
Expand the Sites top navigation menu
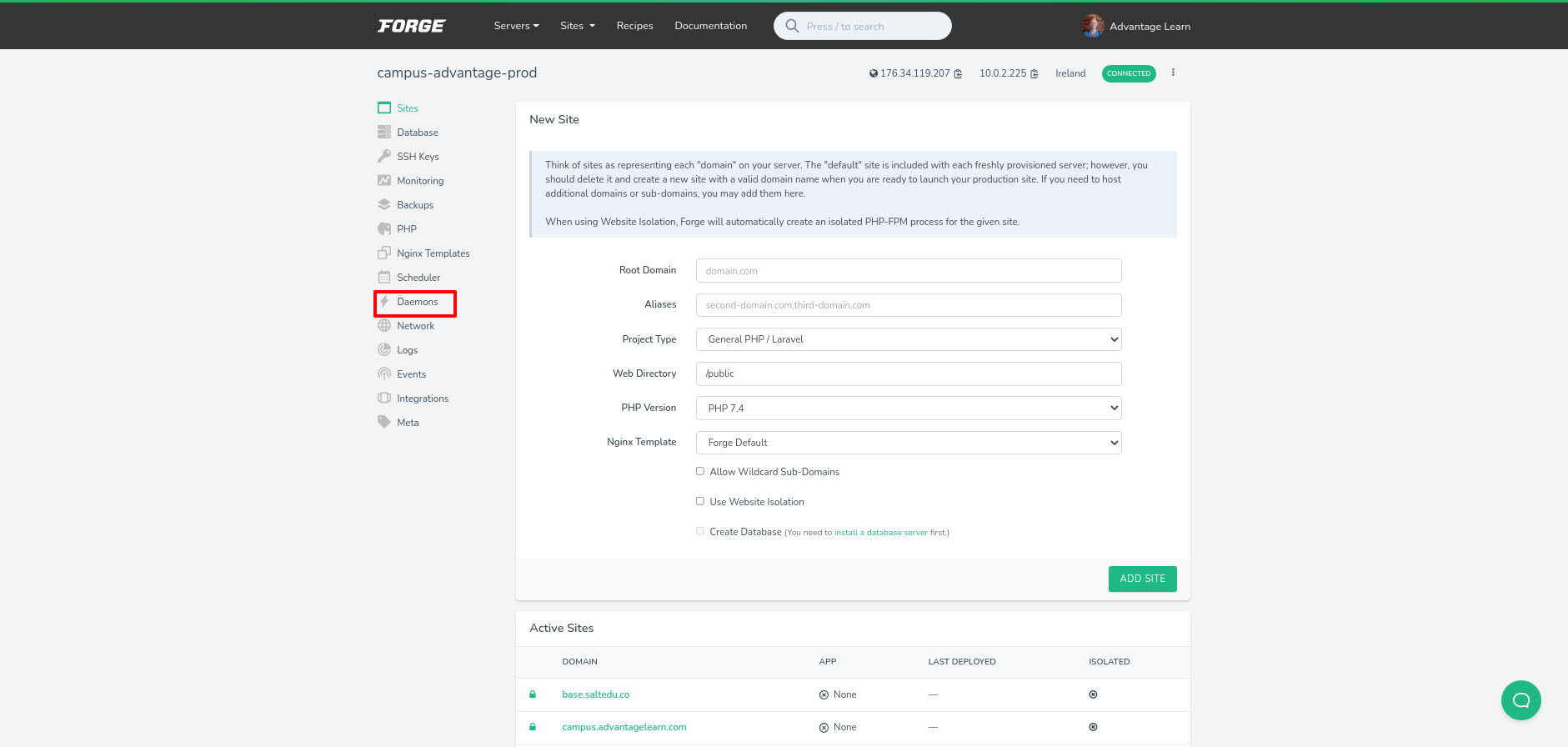click(578, 26)
